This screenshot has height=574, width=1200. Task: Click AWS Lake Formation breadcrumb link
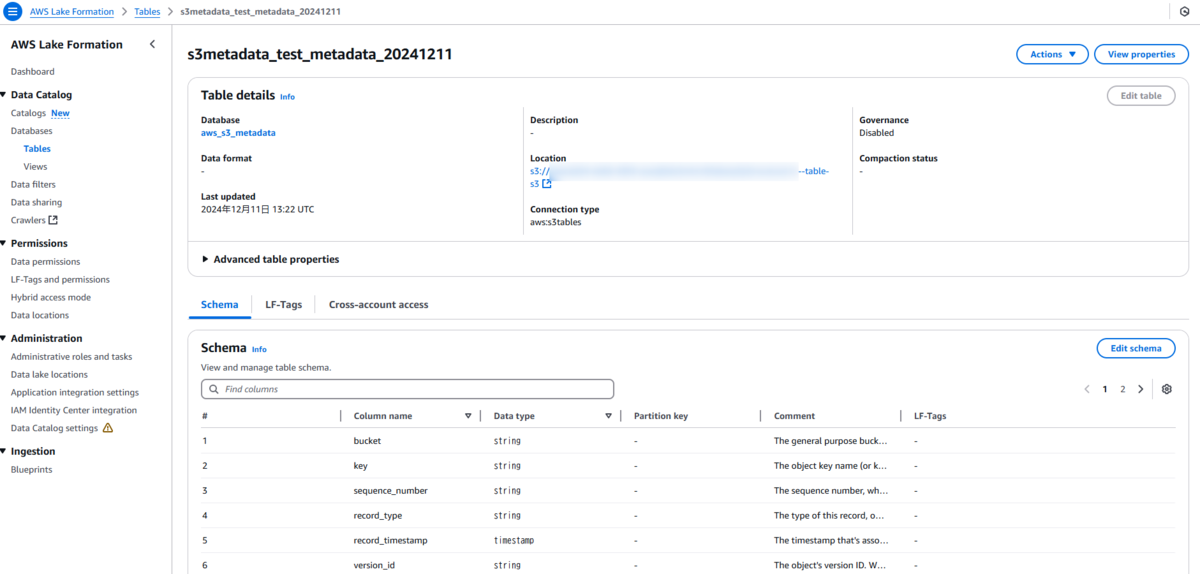(x=72, y=11)
